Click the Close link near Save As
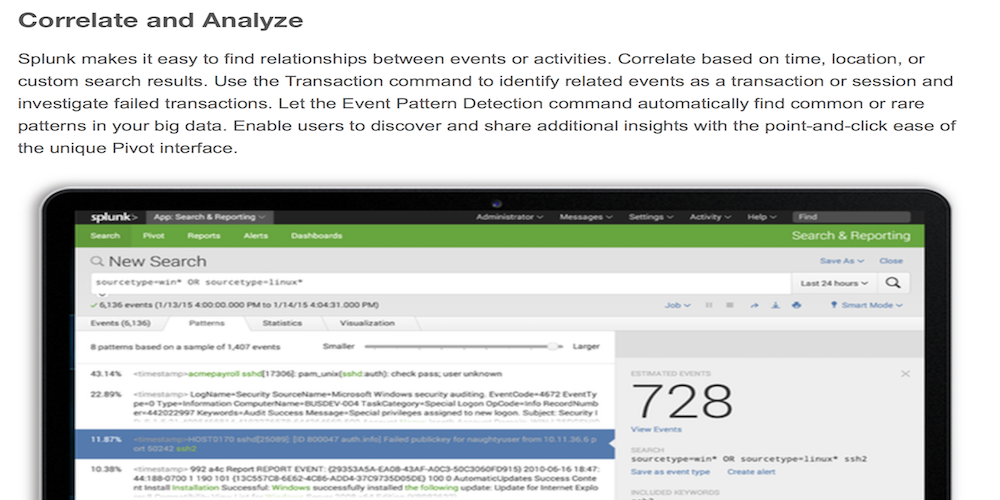 (x=891, y=261)
